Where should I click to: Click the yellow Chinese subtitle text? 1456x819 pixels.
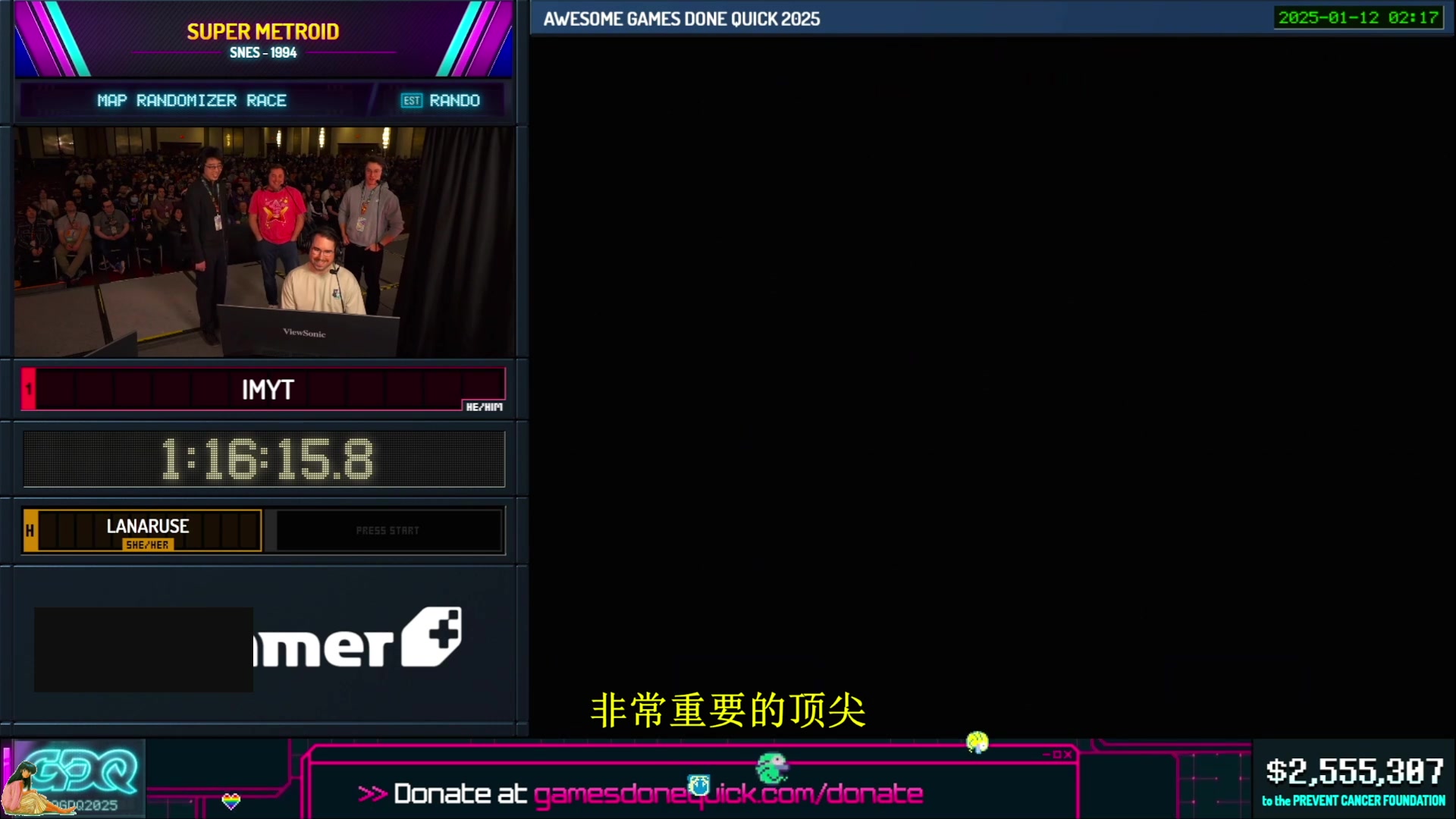point(728,711)
